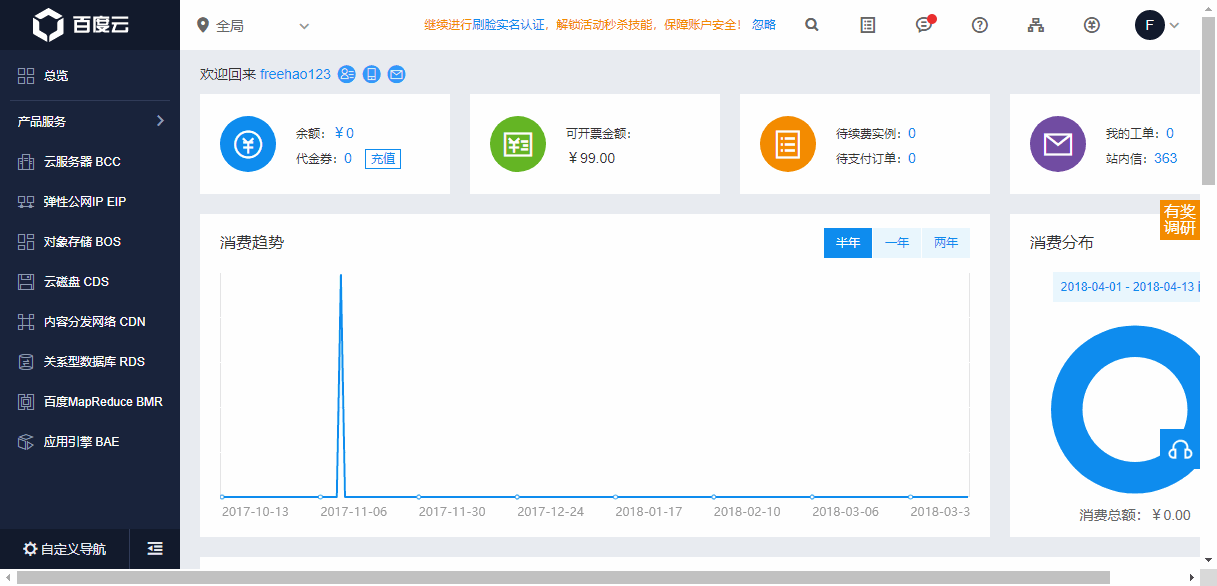Click the 2018-04-01 to 2018-04-13 date range field

[1127, 287]
